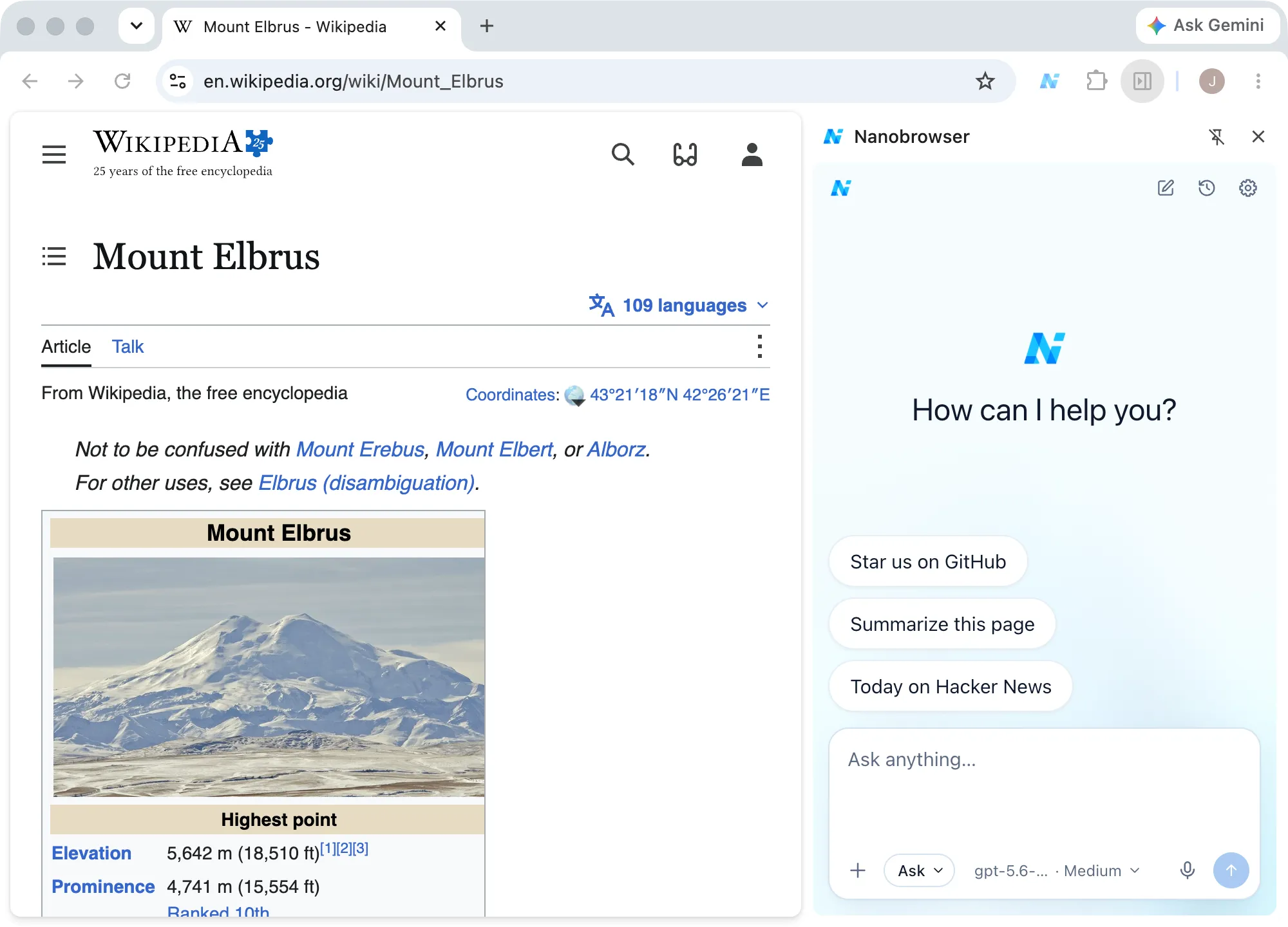Click the Mount Elbrus infobox photo
The height and width of the screenshot is (927, 1288).
[269, 677]
